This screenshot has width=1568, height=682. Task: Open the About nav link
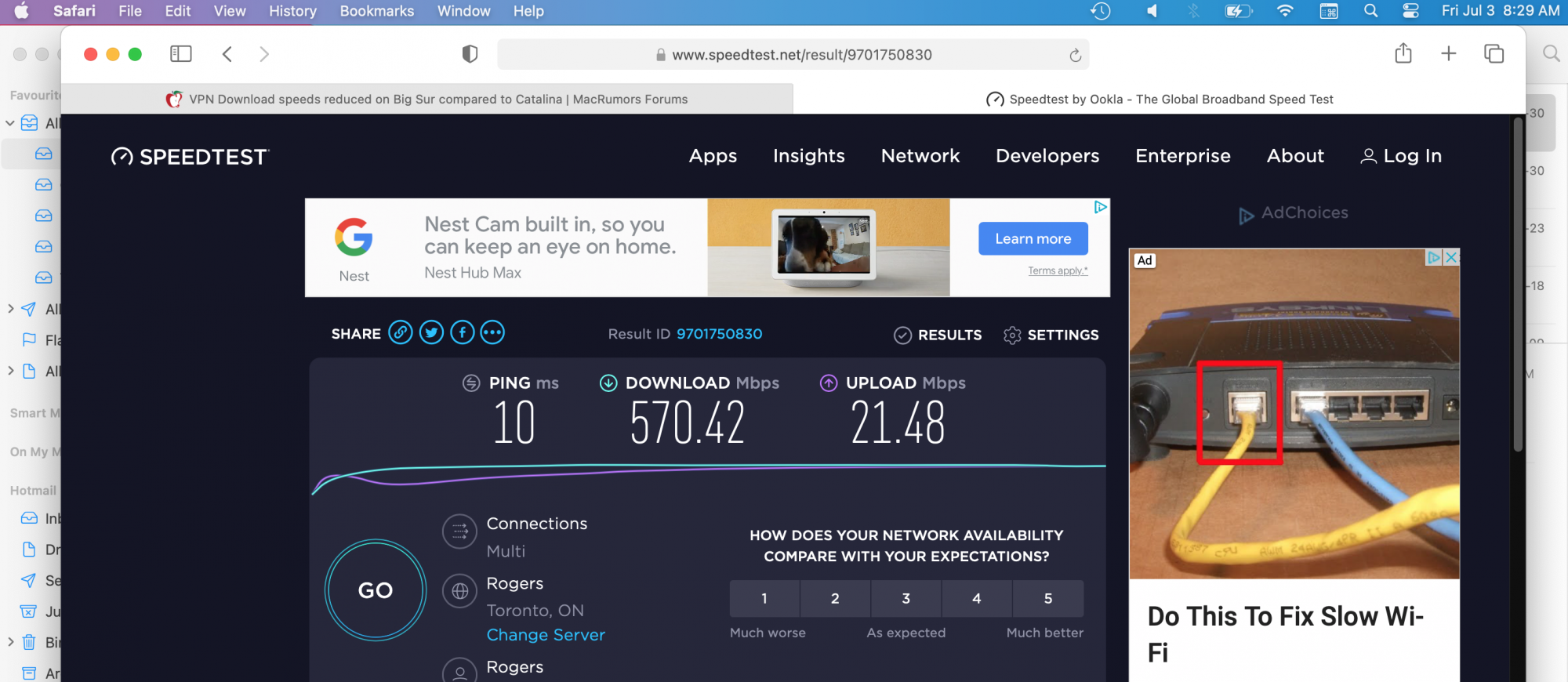point(1295,156)
